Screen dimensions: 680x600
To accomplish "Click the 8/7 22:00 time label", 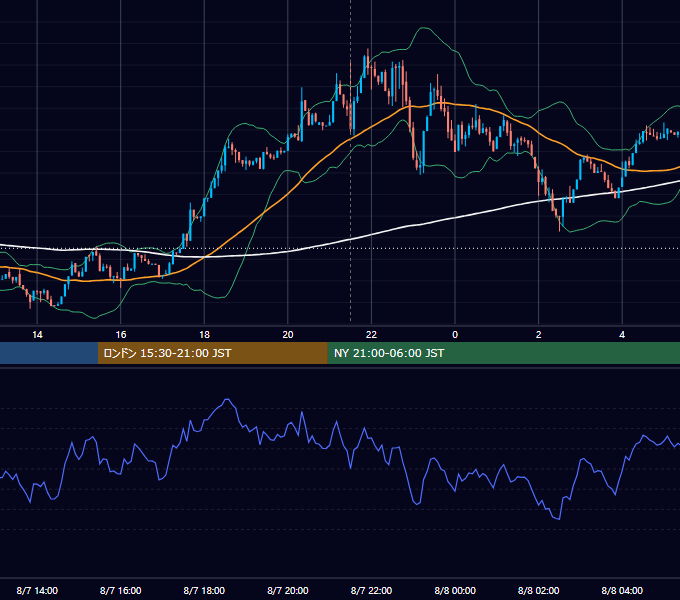I will tap(371, 590).
